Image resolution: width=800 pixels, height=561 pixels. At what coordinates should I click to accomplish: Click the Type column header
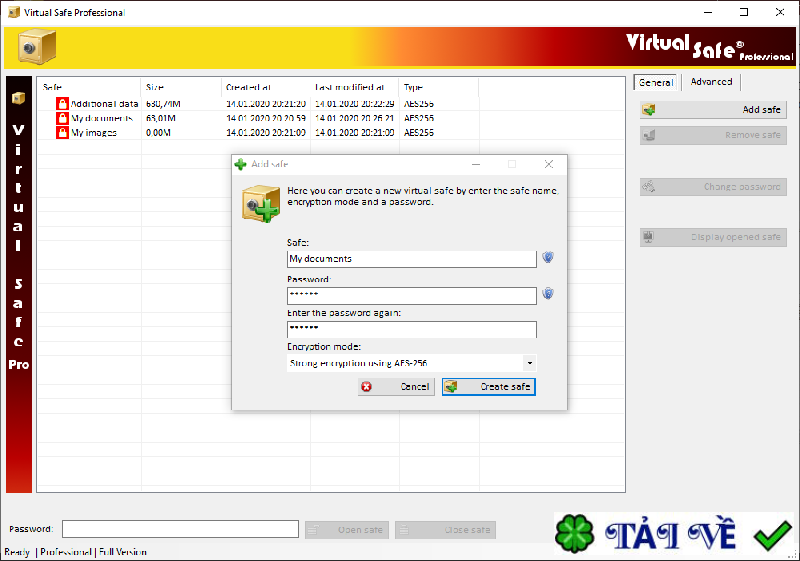[x=439, y=87]
